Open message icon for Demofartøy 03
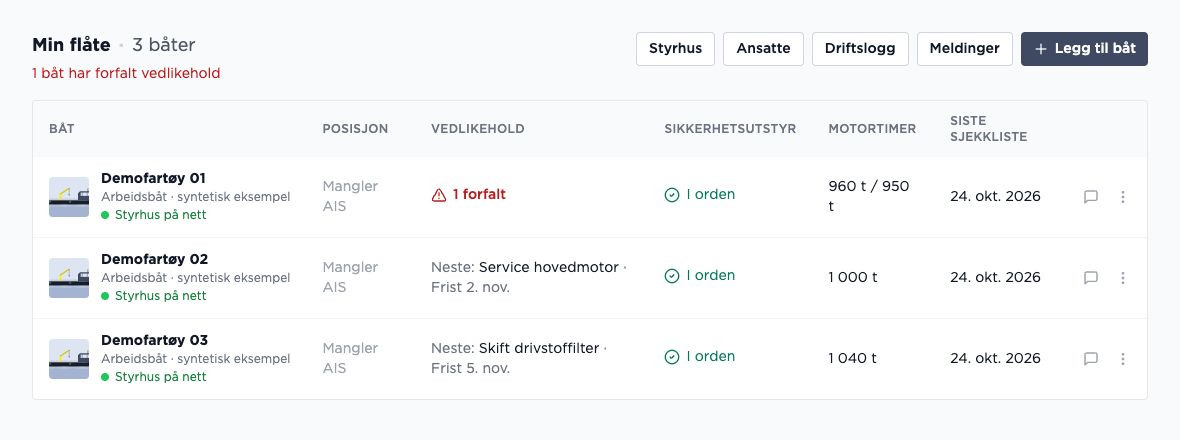 1090,360
